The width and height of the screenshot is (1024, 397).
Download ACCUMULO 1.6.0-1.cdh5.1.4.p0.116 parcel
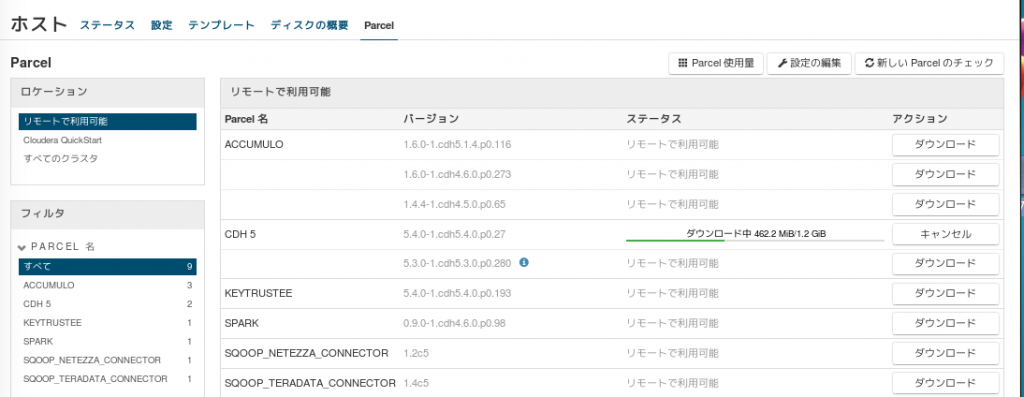click(946, 145)
